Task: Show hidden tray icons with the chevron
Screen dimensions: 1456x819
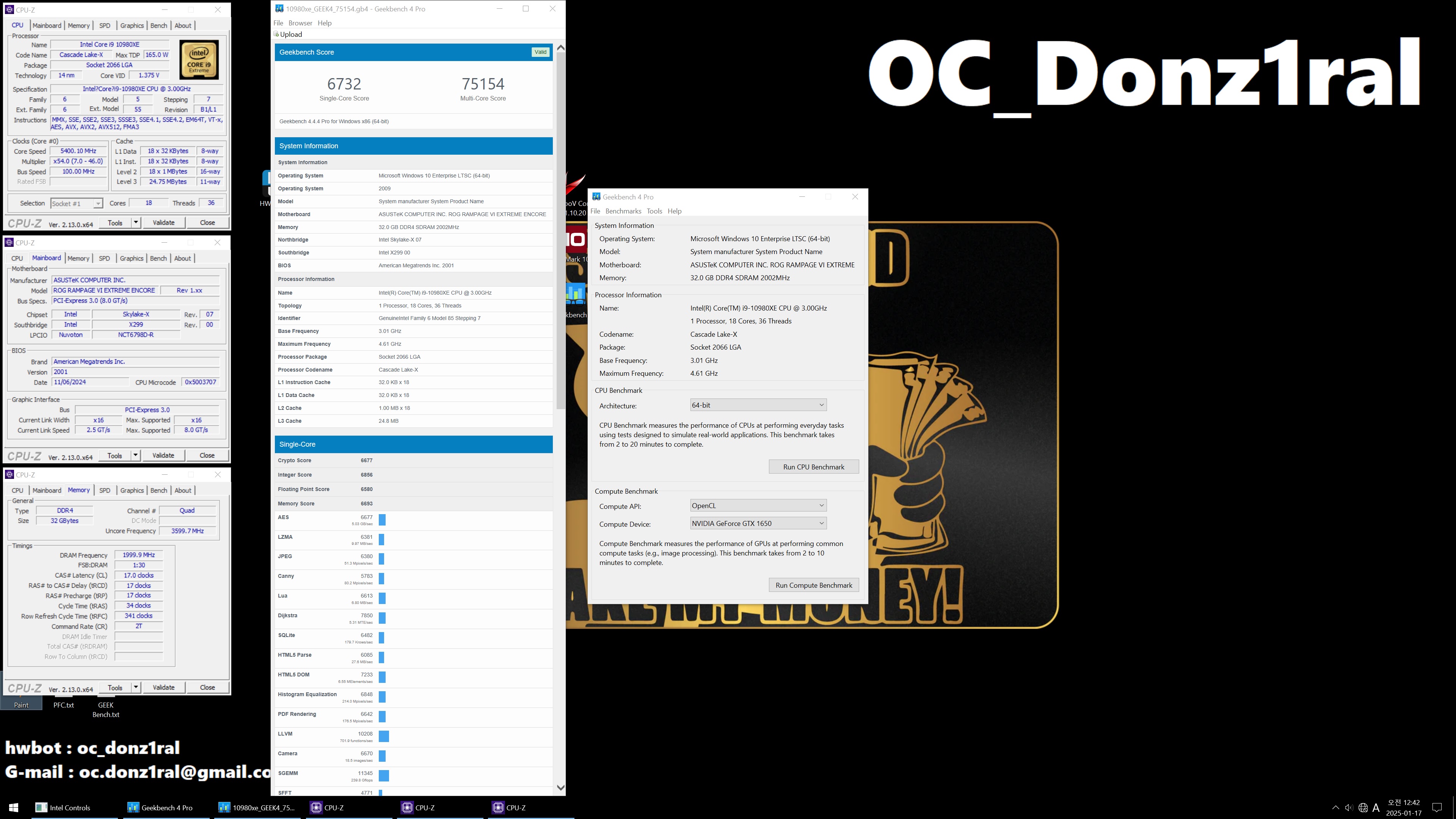Action: coord(1335,808)
